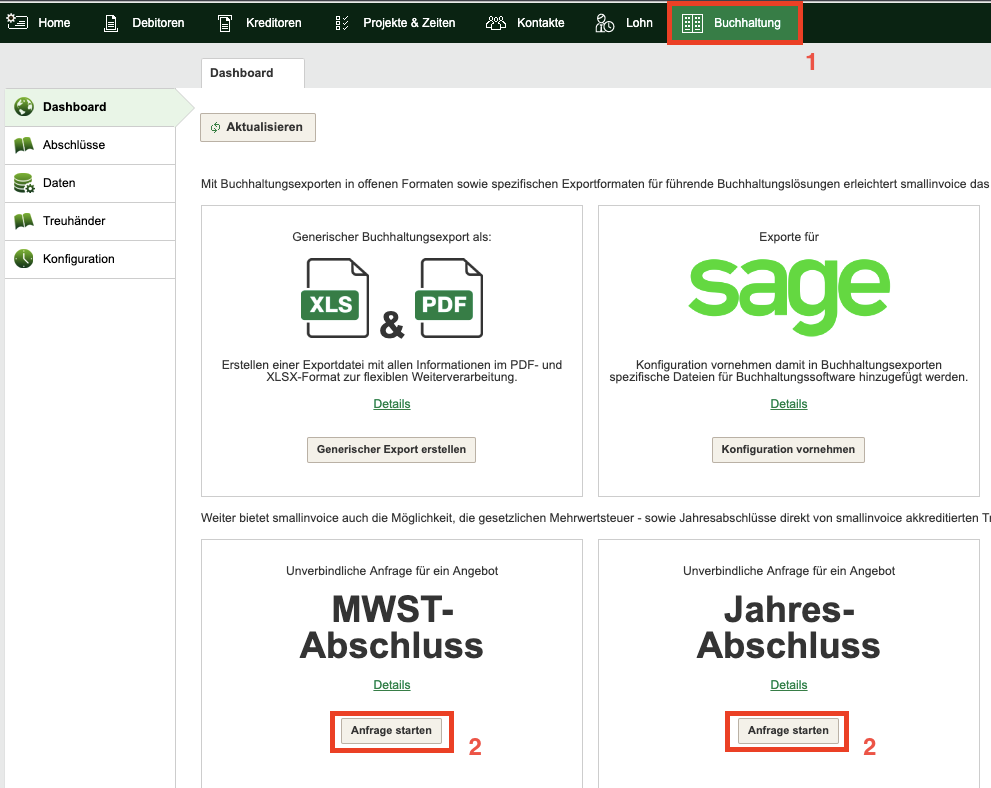Click the MWST-Abschluss heading
991x788 pixels.
coord(392,627)
